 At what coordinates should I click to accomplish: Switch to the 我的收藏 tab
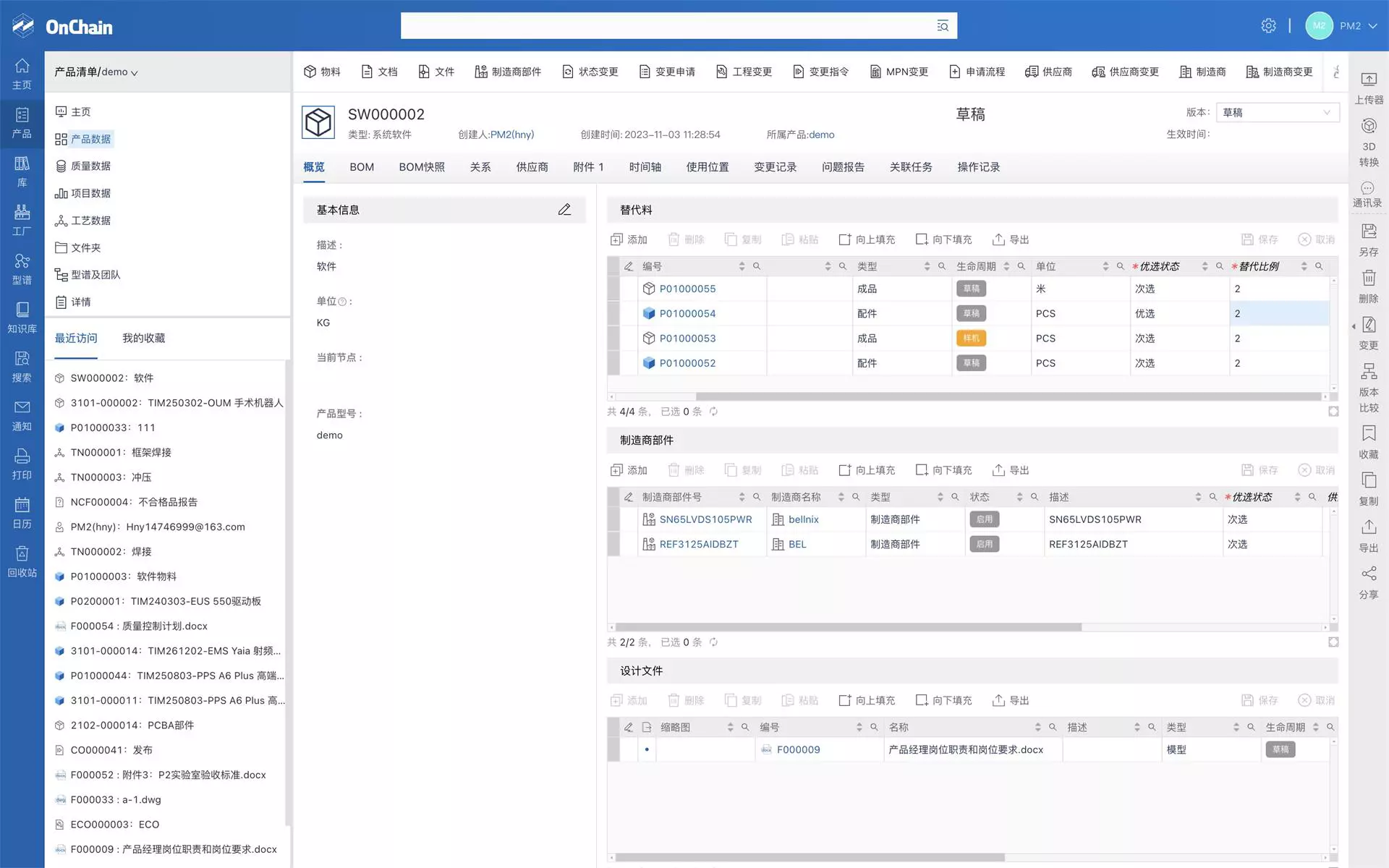click(143, 338)
